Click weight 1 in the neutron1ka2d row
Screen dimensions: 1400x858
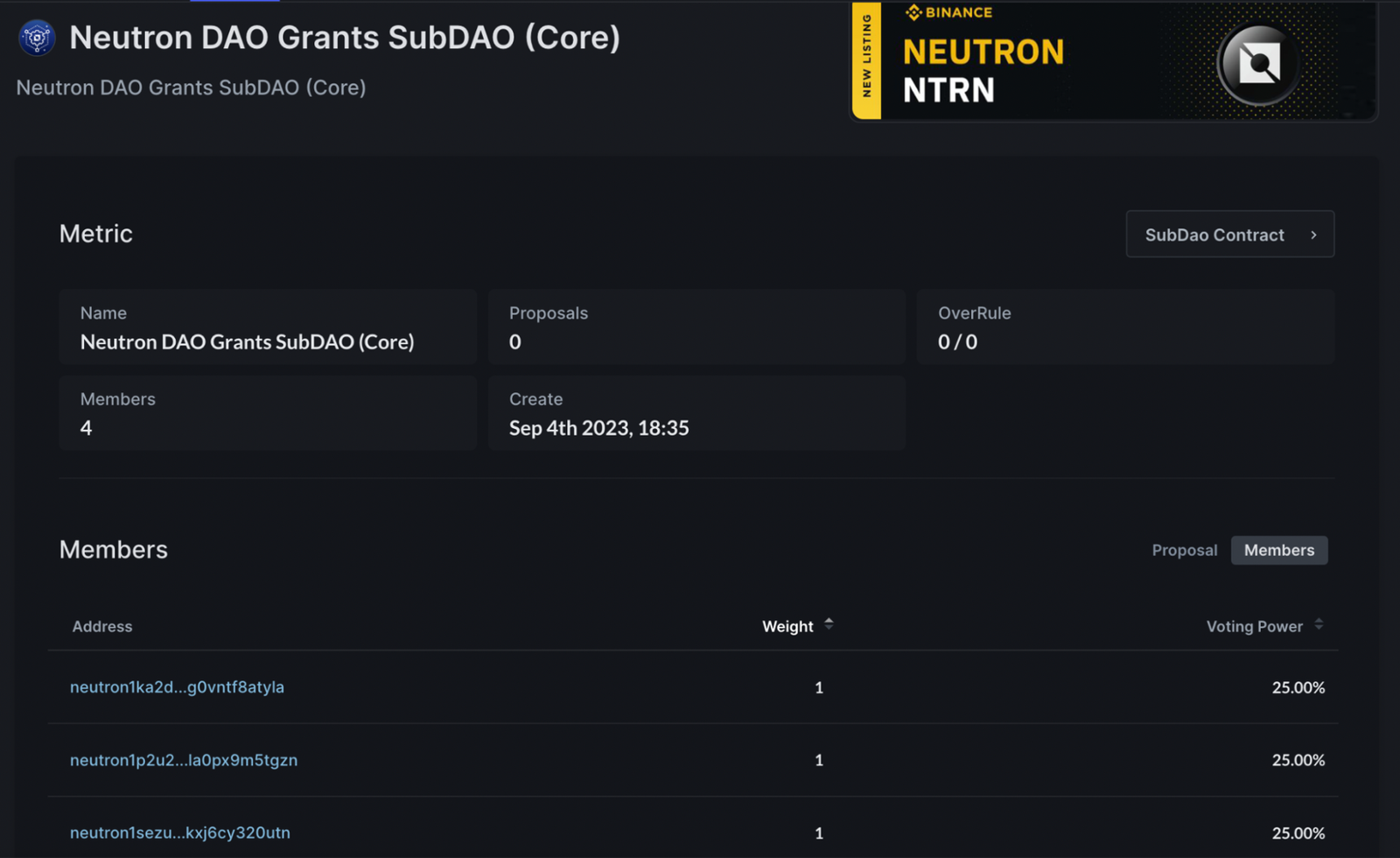(819, 687)
